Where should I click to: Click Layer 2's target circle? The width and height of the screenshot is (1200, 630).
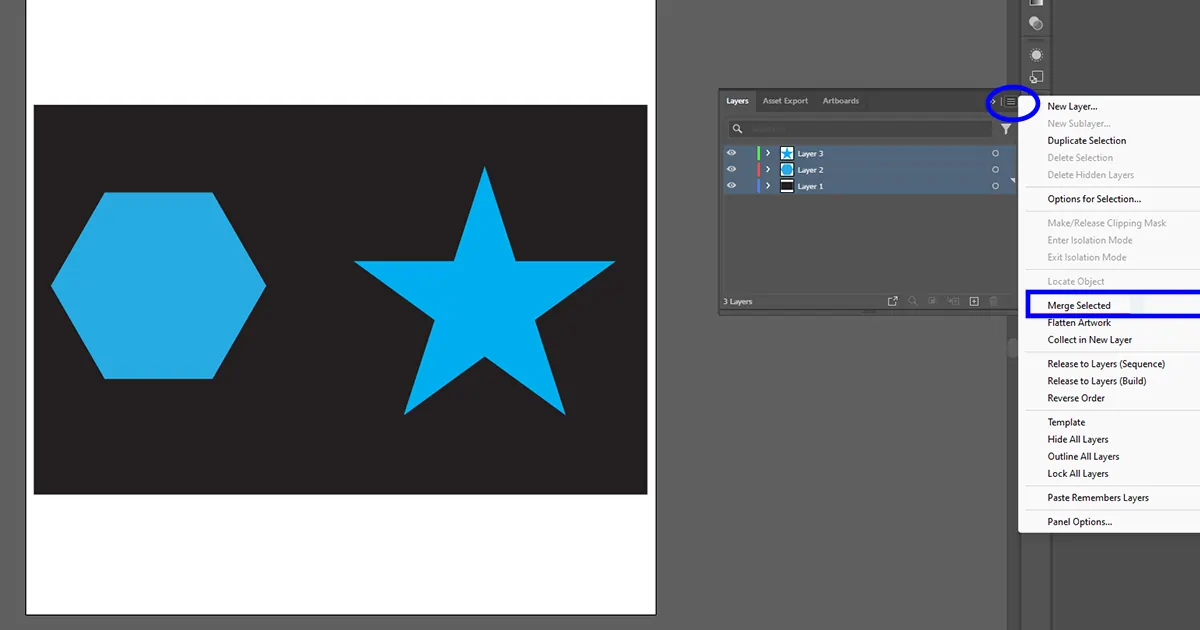tap(995, 169)
